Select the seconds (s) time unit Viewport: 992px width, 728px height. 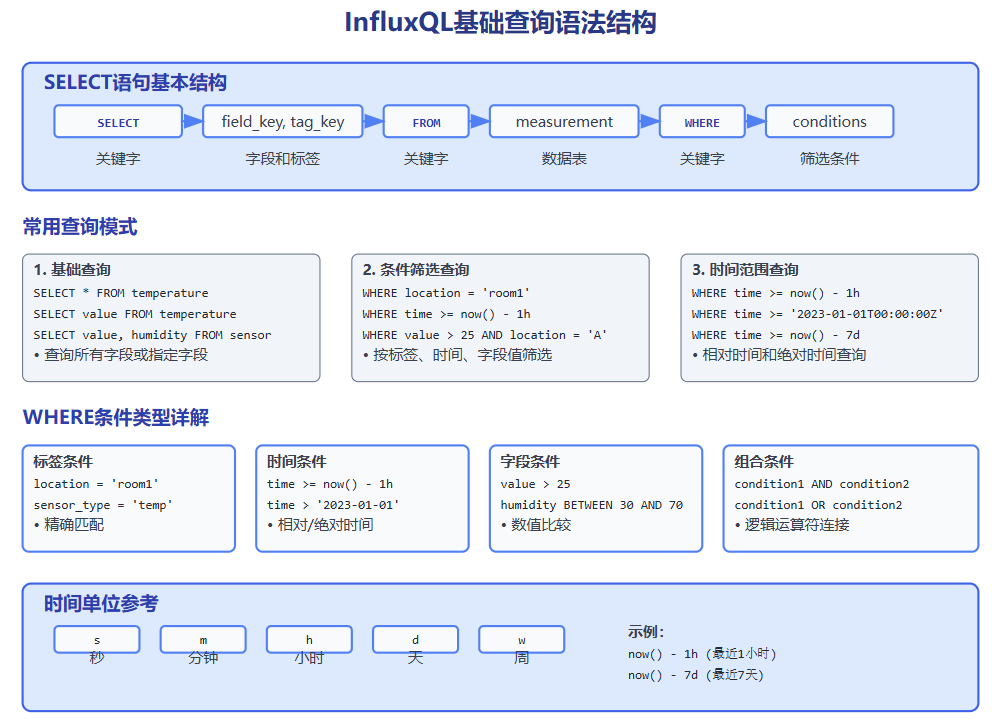pyautogui.click(x=97, y=639)
